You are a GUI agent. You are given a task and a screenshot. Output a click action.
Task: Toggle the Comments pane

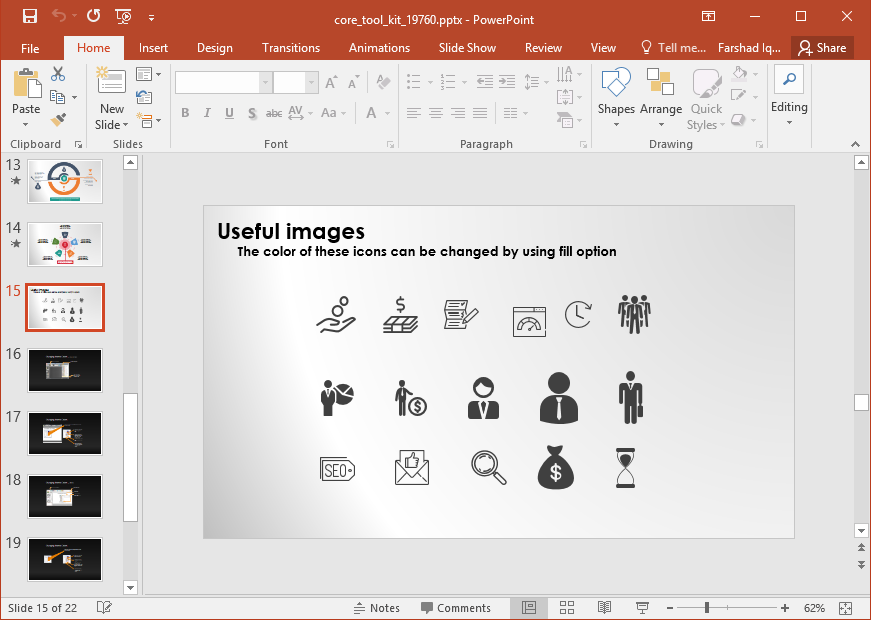tap(456, 608)
